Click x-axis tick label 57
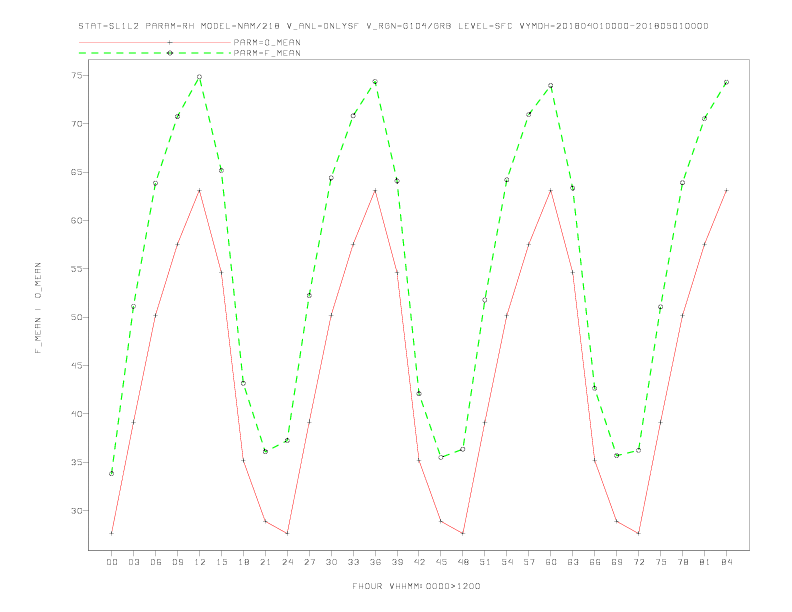Image resolution: width=792 pixels, height=612 pixels. point(529,562)
